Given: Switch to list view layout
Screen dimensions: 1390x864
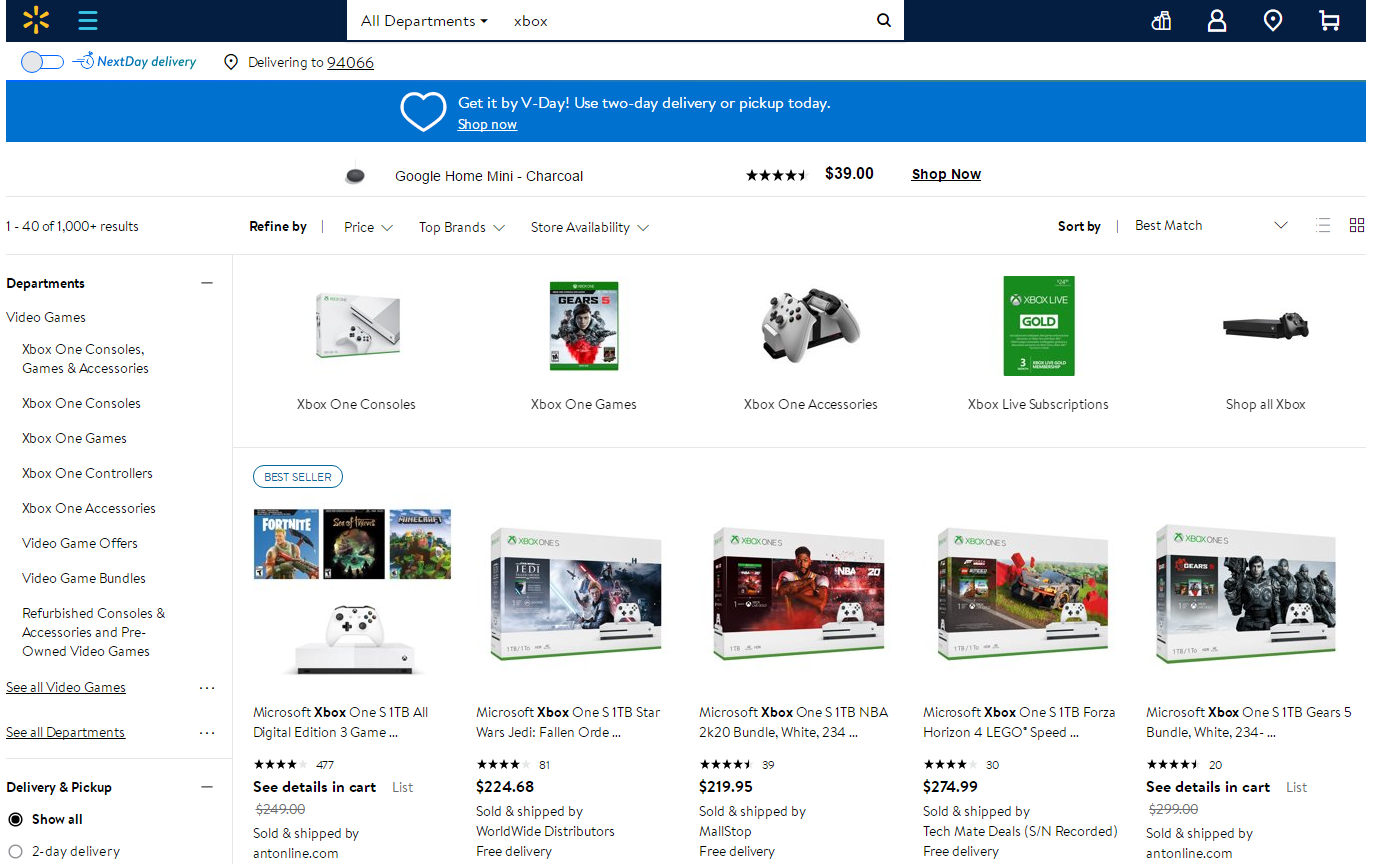Looking at the screenshot, I should [x=1323, y=225].
